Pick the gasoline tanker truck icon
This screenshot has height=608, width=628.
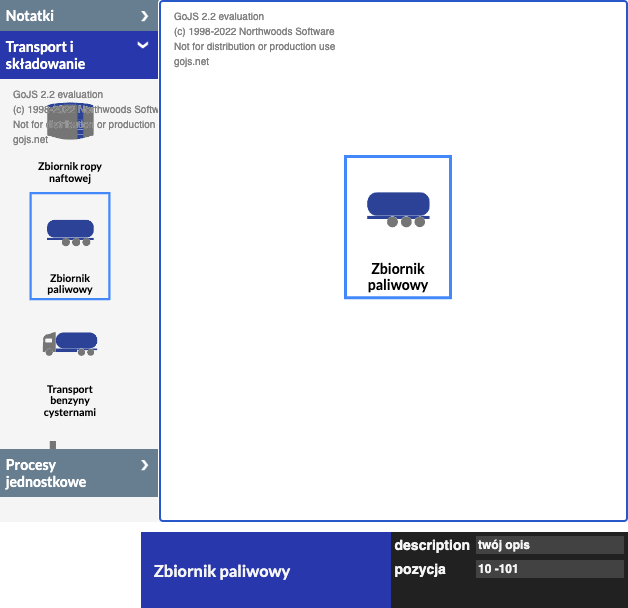tap(70, 342)
